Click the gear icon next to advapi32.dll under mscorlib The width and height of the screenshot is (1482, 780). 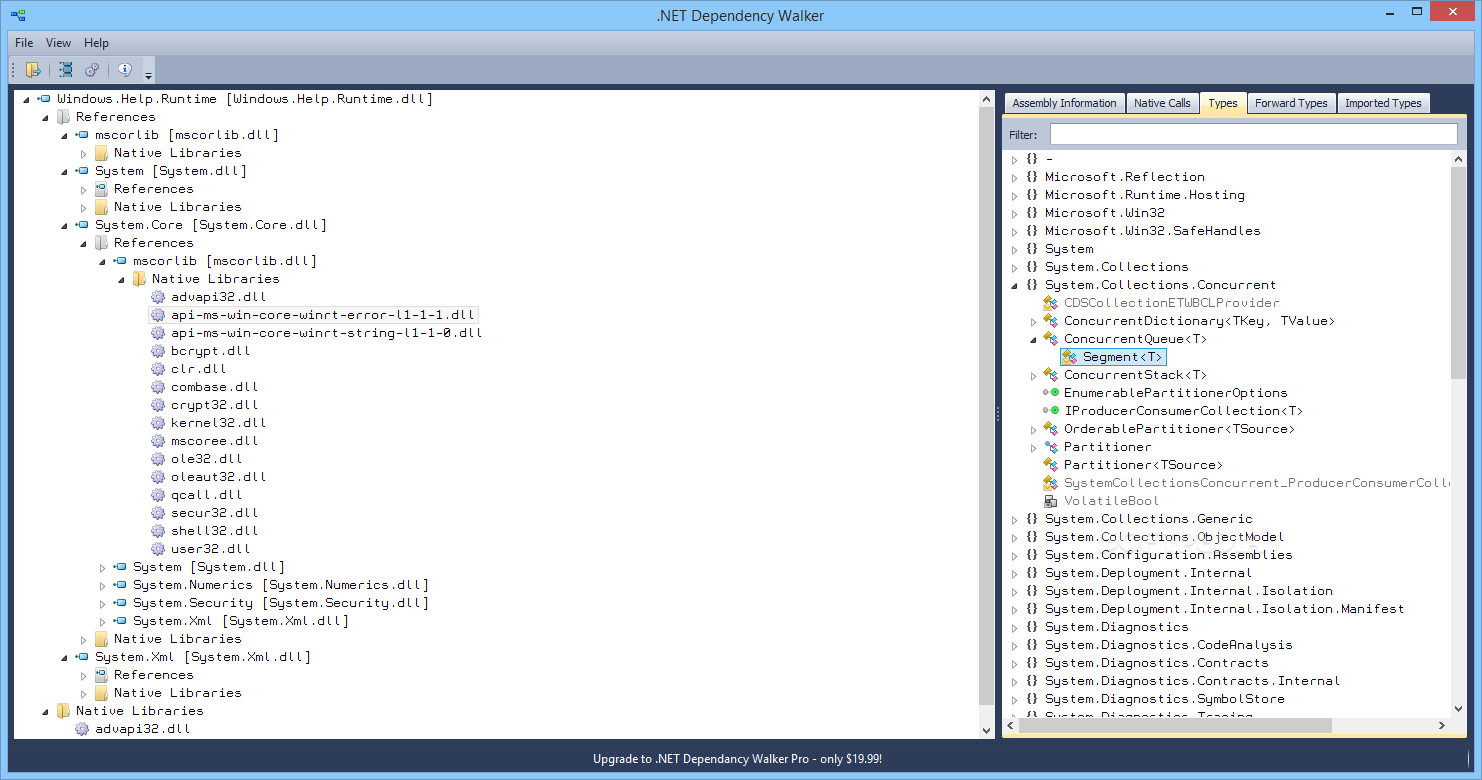(158, 297)
